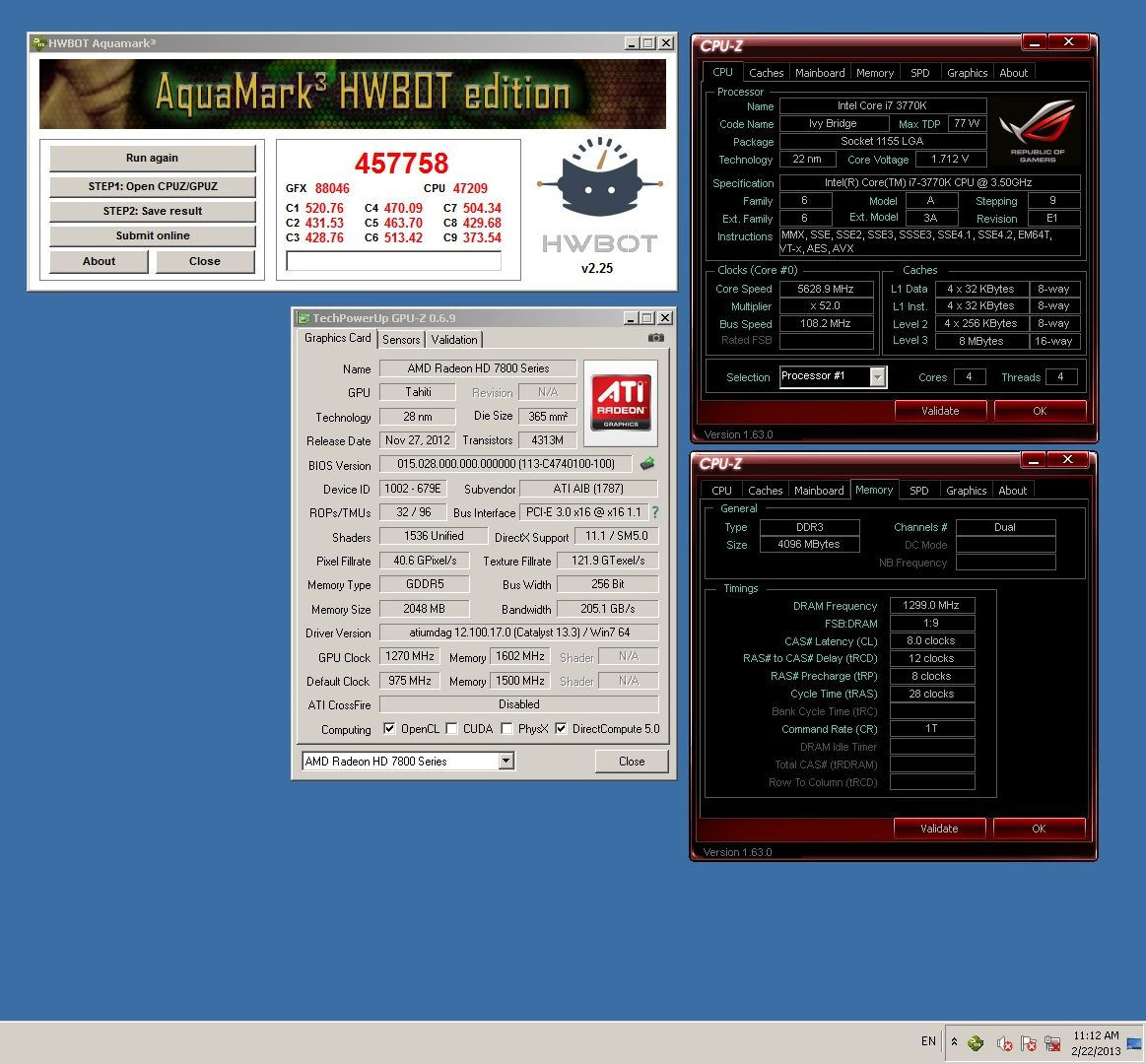The width and height of the screenshot is (1146, 1064).
Task: Click Submit online button
Action: 152,235
